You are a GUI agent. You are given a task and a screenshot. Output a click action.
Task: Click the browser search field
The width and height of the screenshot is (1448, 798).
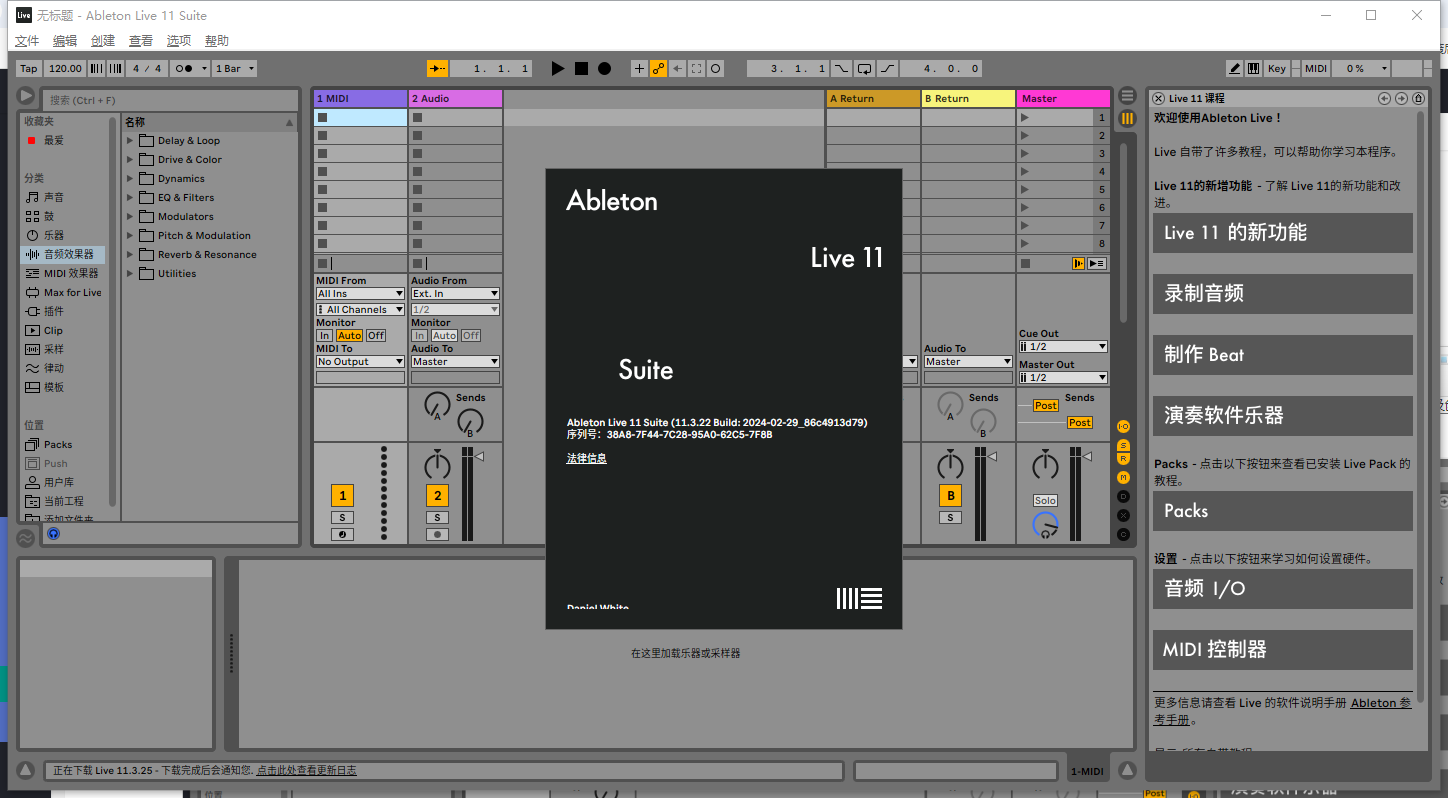click(170, 100)
